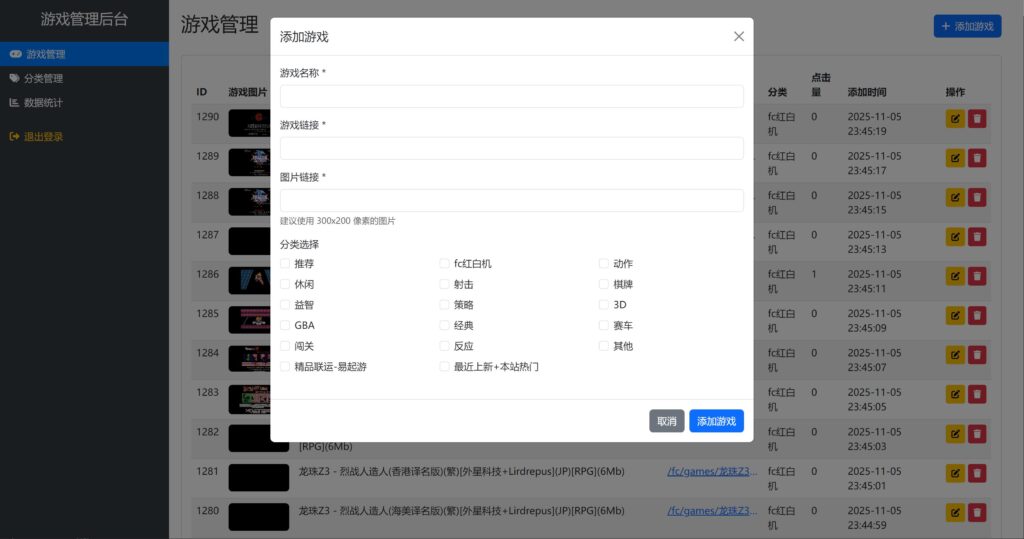Edit game row 1281
Image resolution: width=1024 pixels, height=539 pixels.
point(955,473)
